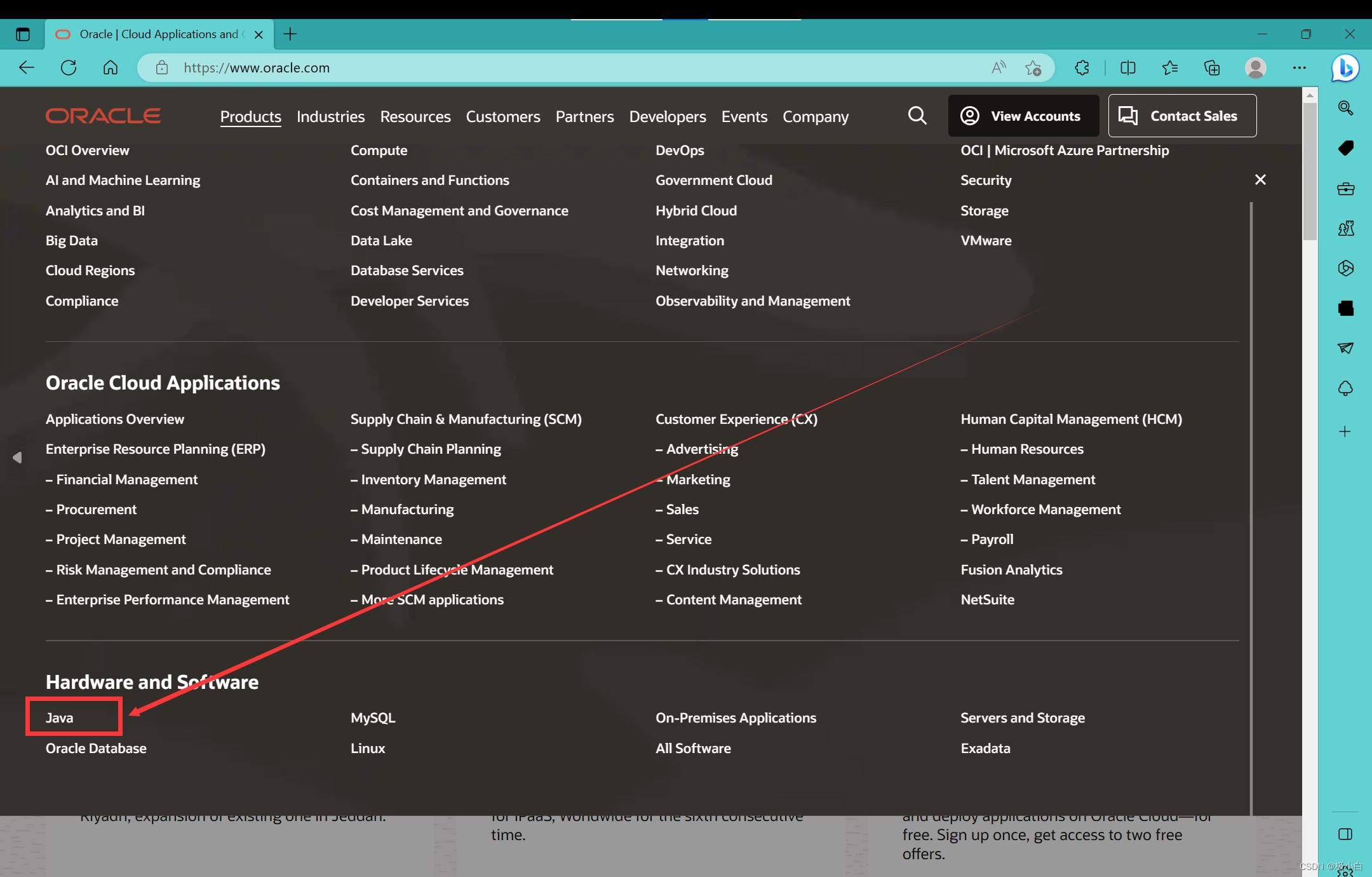
Task: Open sidebar Microsoft 365 icon
Action: pos(1345,268)
